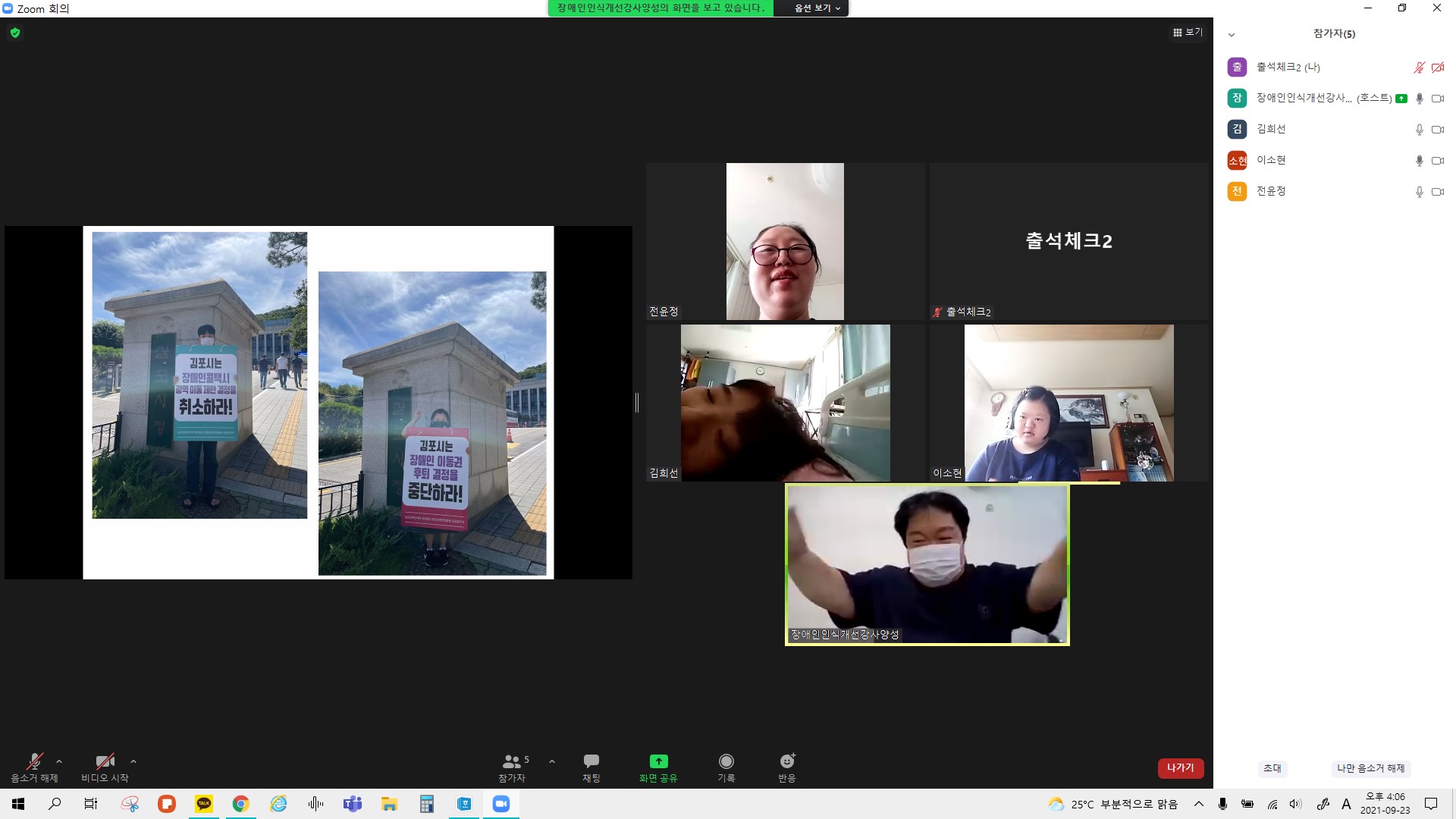Open the 반응 reactions icon
The image size is (1456, 819).
(x=787, y=761)
